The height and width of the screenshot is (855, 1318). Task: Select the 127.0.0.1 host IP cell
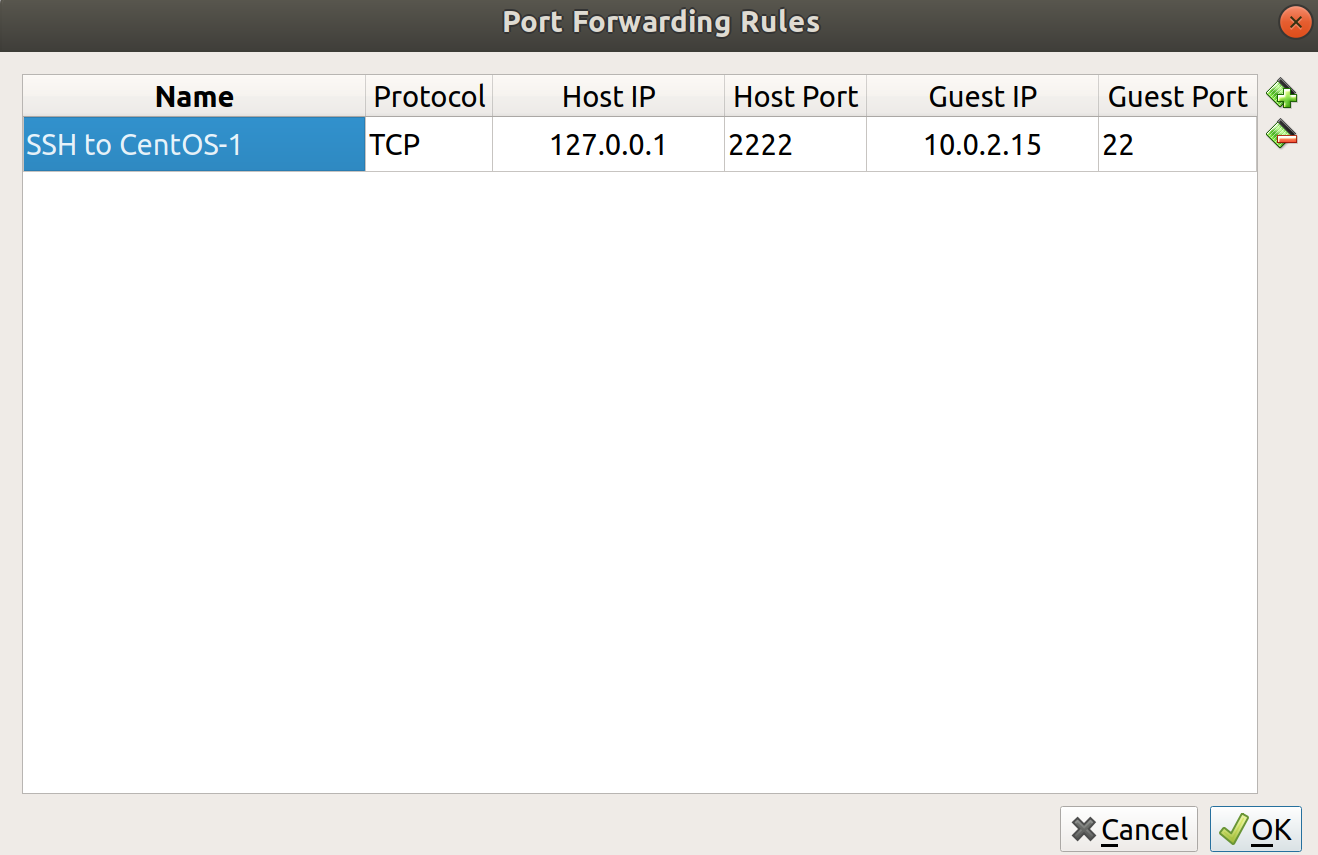point(608,145)
